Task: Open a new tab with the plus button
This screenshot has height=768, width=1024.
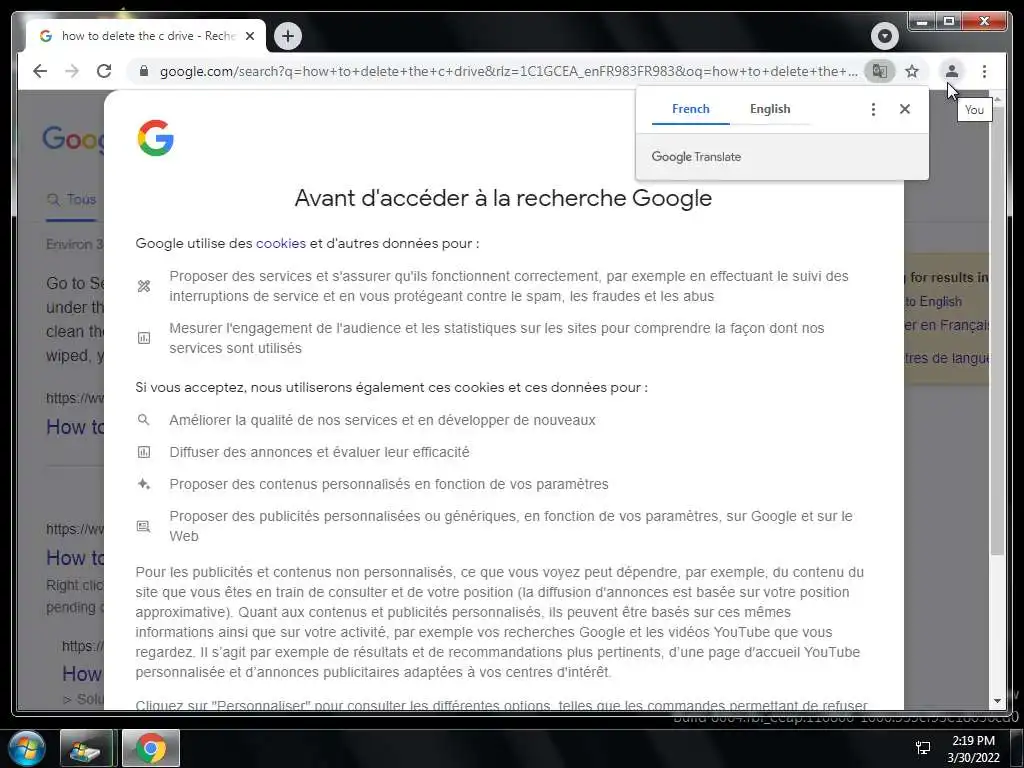Action: point(288,36)
